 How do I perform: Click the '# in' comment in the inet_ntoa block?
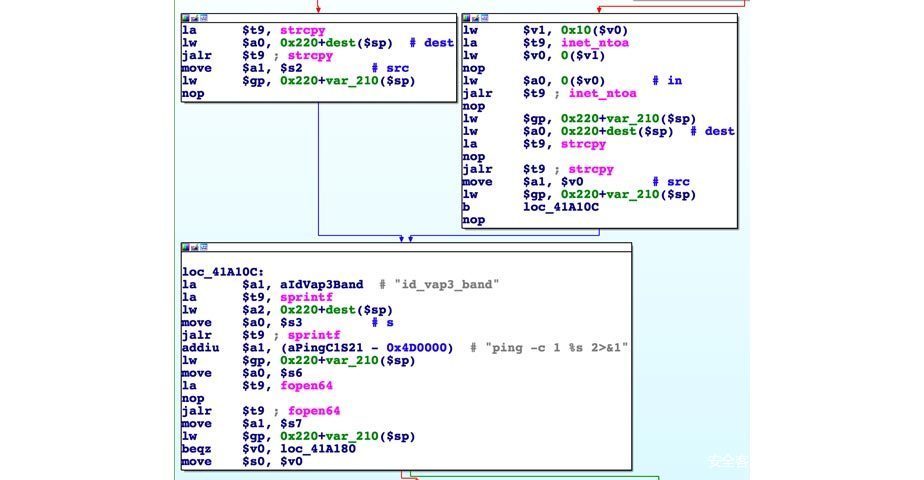click(666, 81)
